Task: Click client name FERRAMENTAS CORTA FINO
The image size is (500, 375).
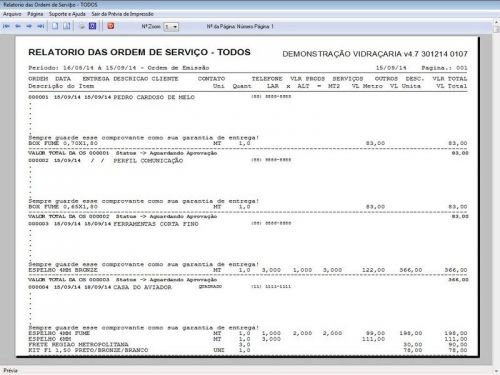Action: tap(156, 224)
